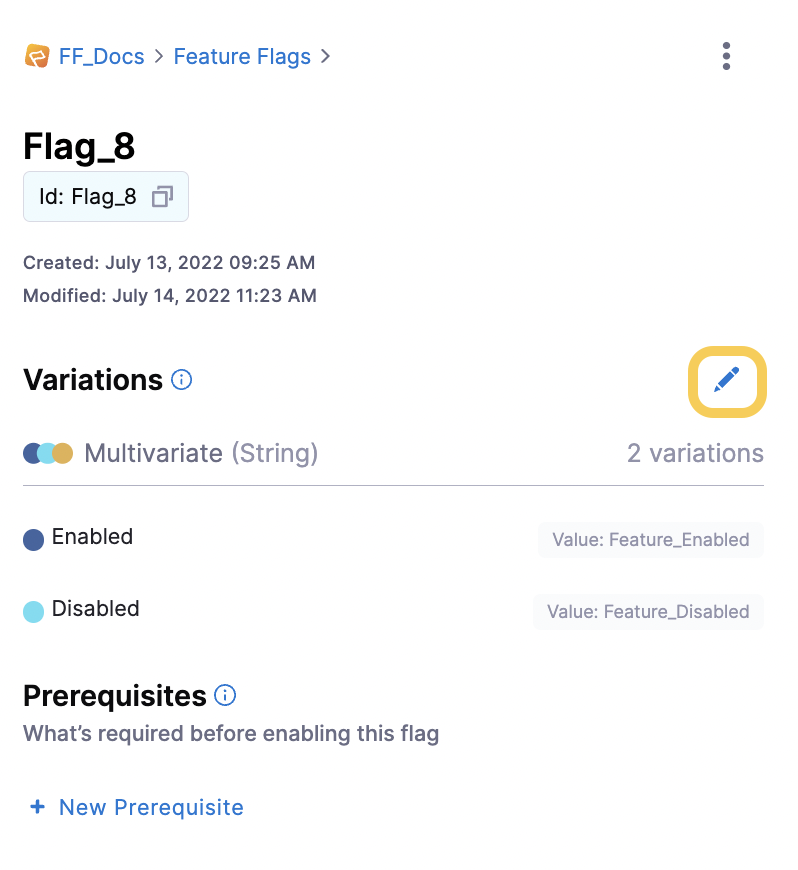Image resolution: width=798 pixels, height=870 pixels.
Task: Click the blue Enabled variation dot
Action: [x=32, y=538]
